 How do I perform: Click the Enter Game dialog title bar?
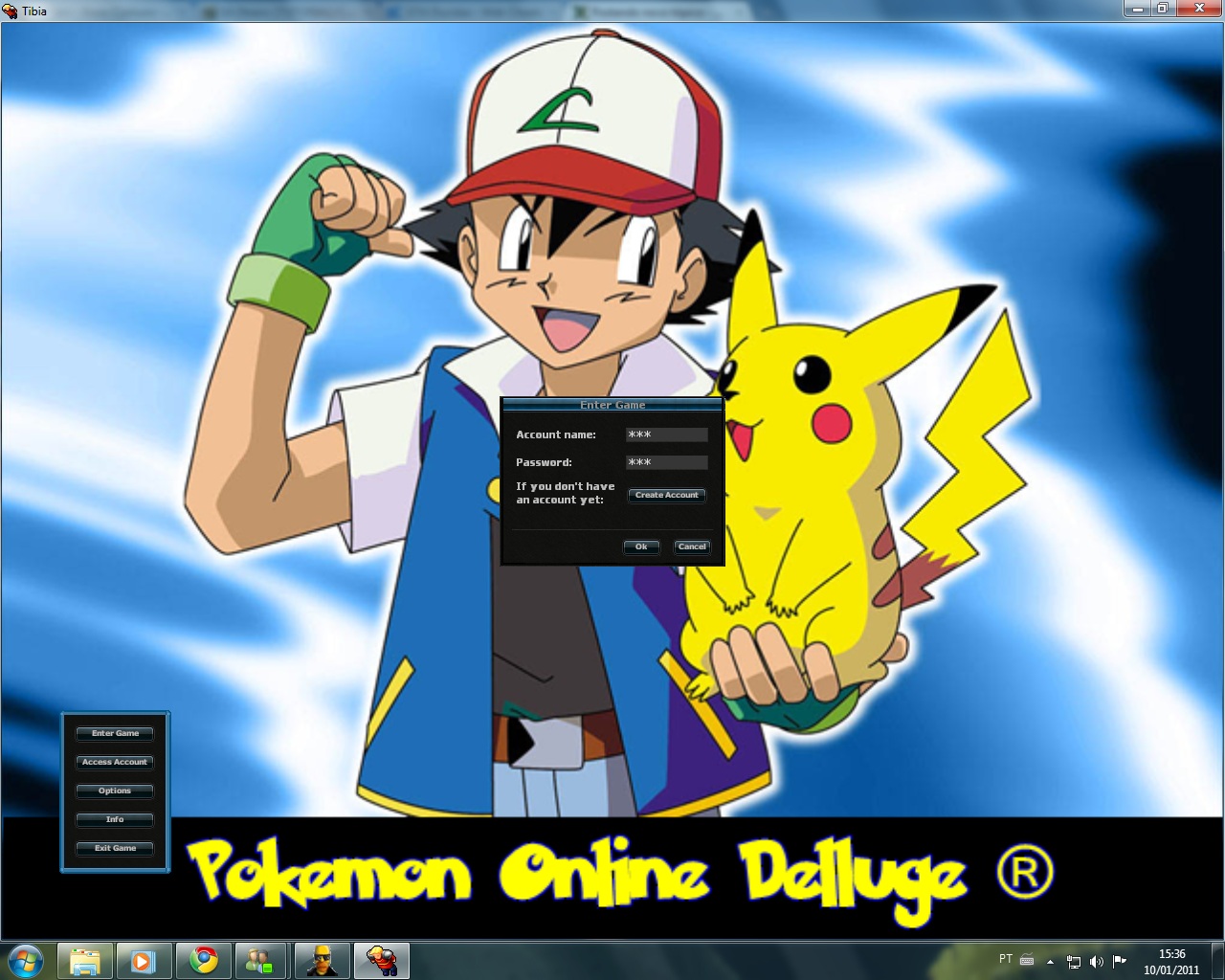(x=612, y=405)
